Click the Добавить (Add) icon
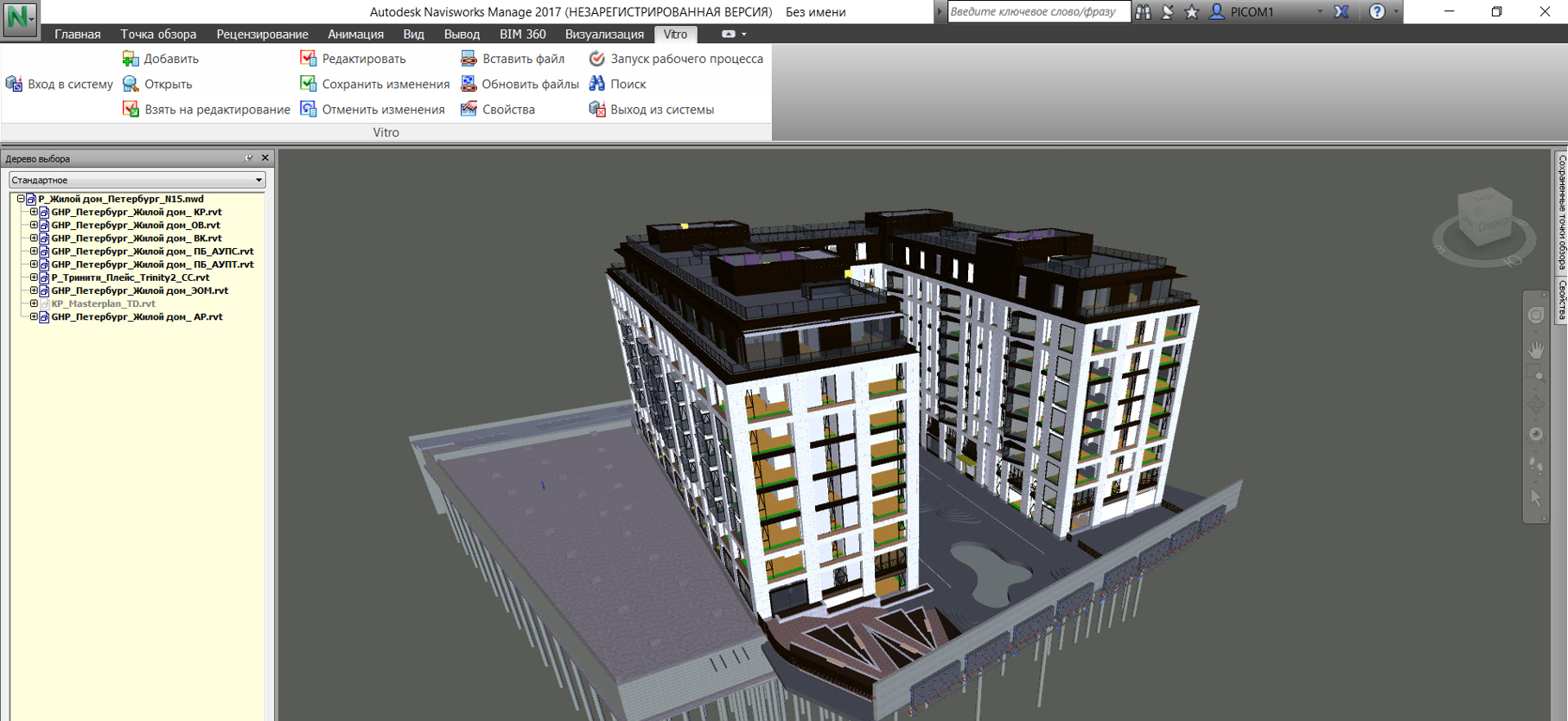This screenshot has width=1568, height=721. [131, 59]
